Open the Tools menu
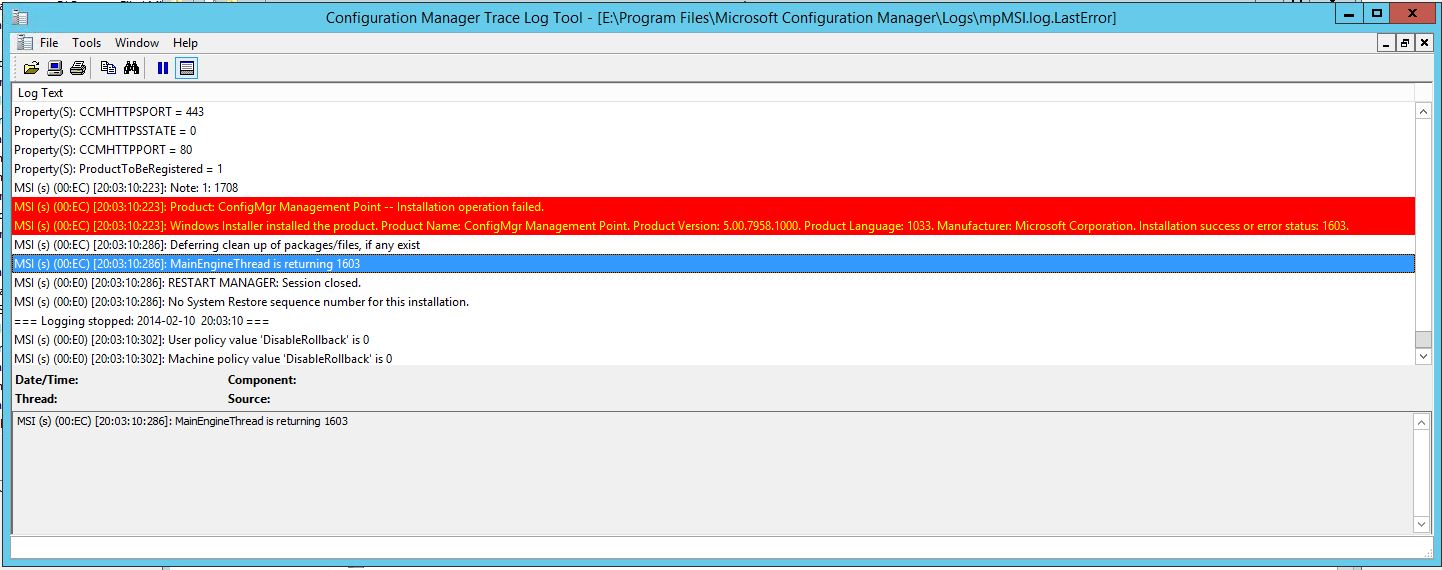Viewport: 1442px width, 570px height. tap(87, 43)
